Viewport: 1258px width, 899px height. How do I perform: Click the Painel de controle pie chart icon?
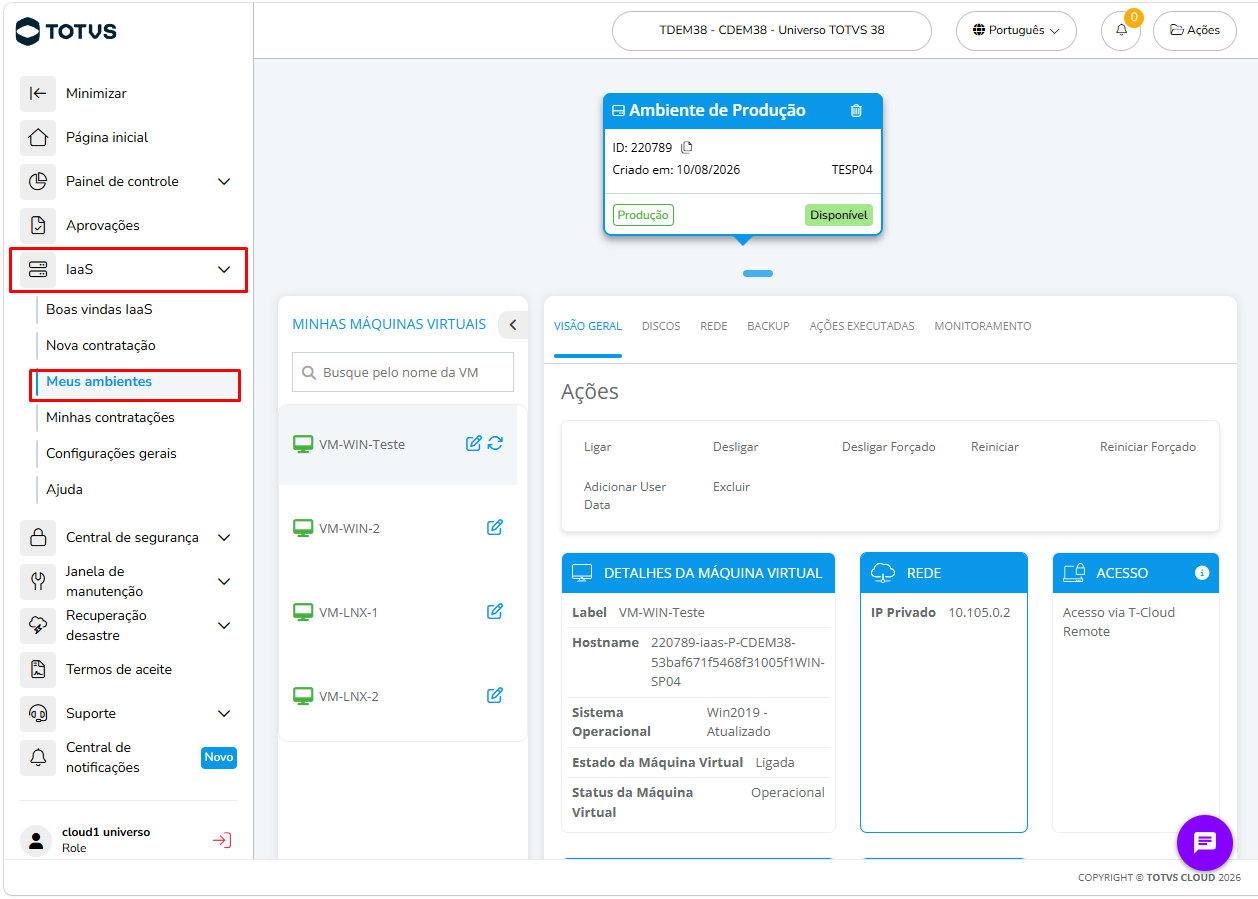click(x=38, y=181)
